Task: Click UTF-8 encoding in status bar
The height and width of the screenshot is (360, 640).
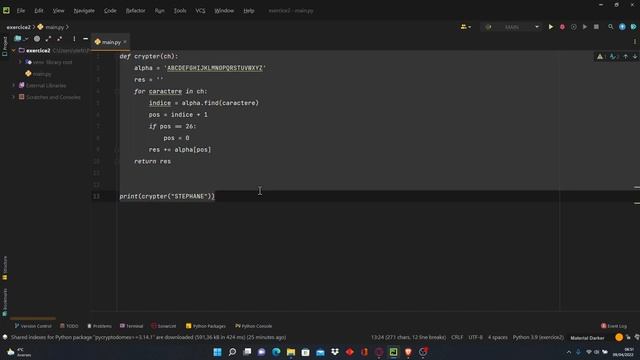Action: (x=476, y=337)
